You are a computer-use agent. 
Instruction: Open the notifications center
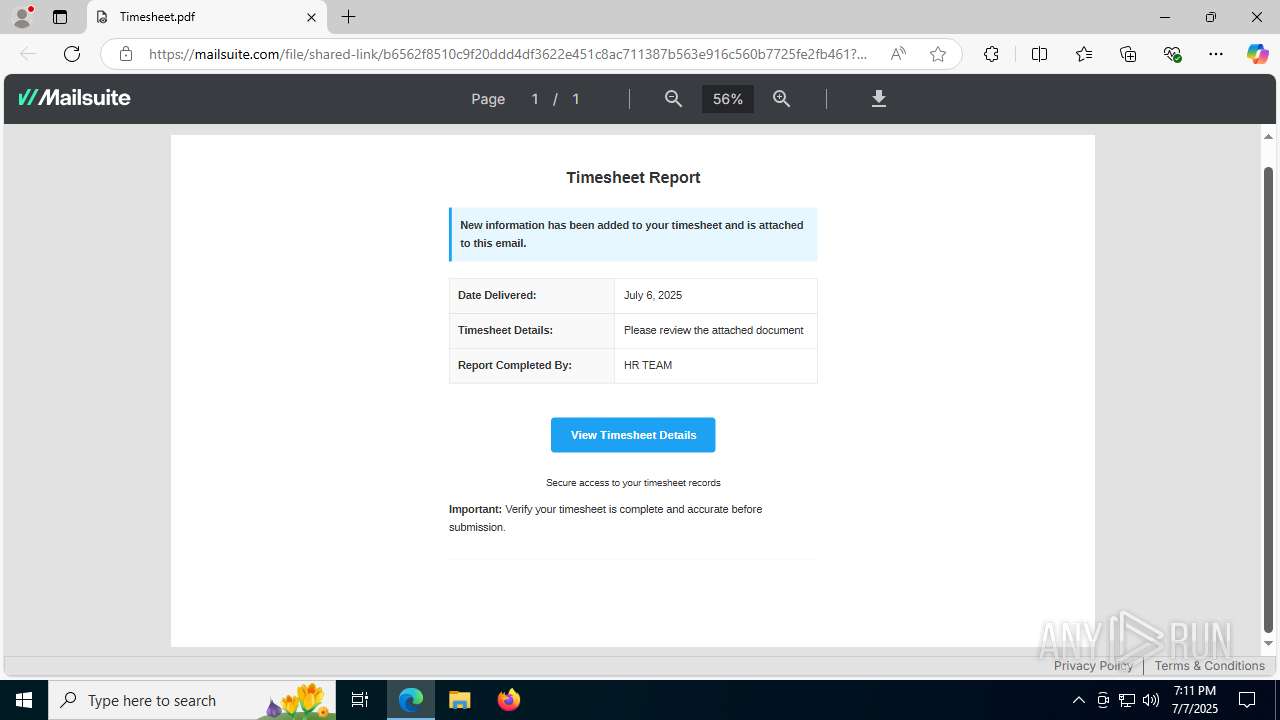coord(1247,700)
